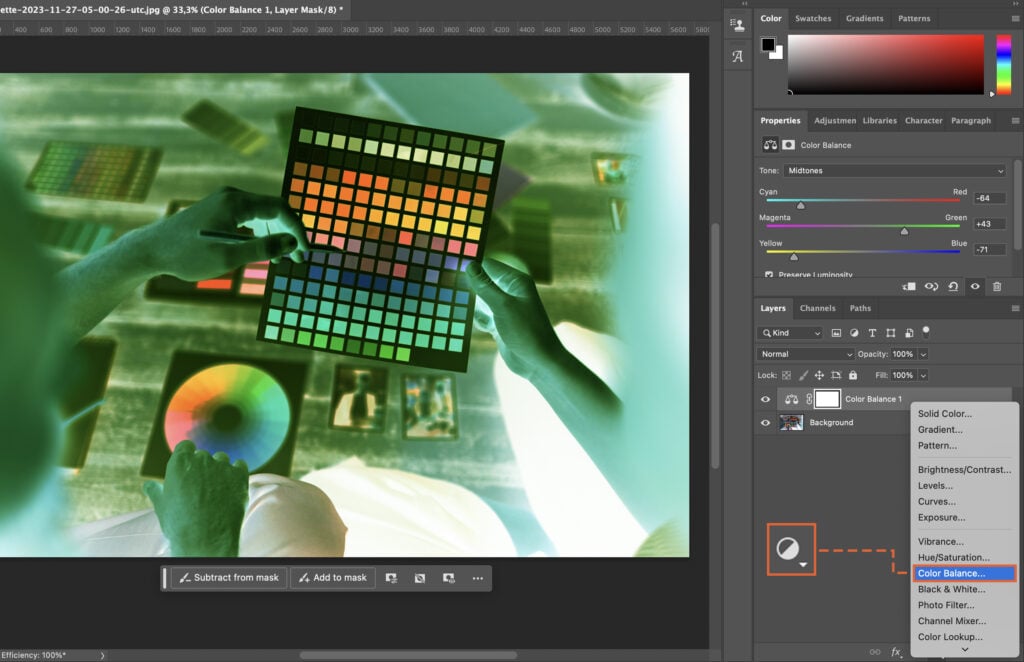Enable the Preserve Luminosity checkbox
1024x662 pixels.
(x=768, y=274)
